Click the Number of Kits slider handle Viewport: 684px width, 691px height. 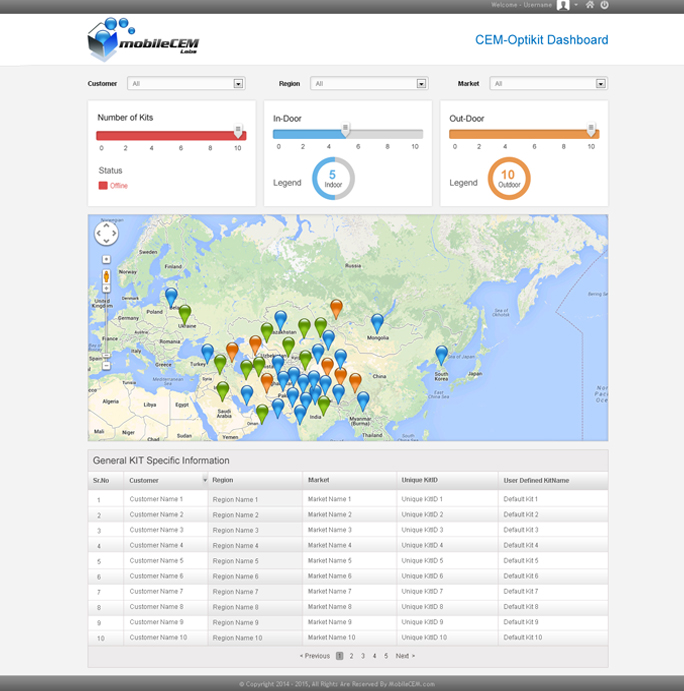pos(238,131)
